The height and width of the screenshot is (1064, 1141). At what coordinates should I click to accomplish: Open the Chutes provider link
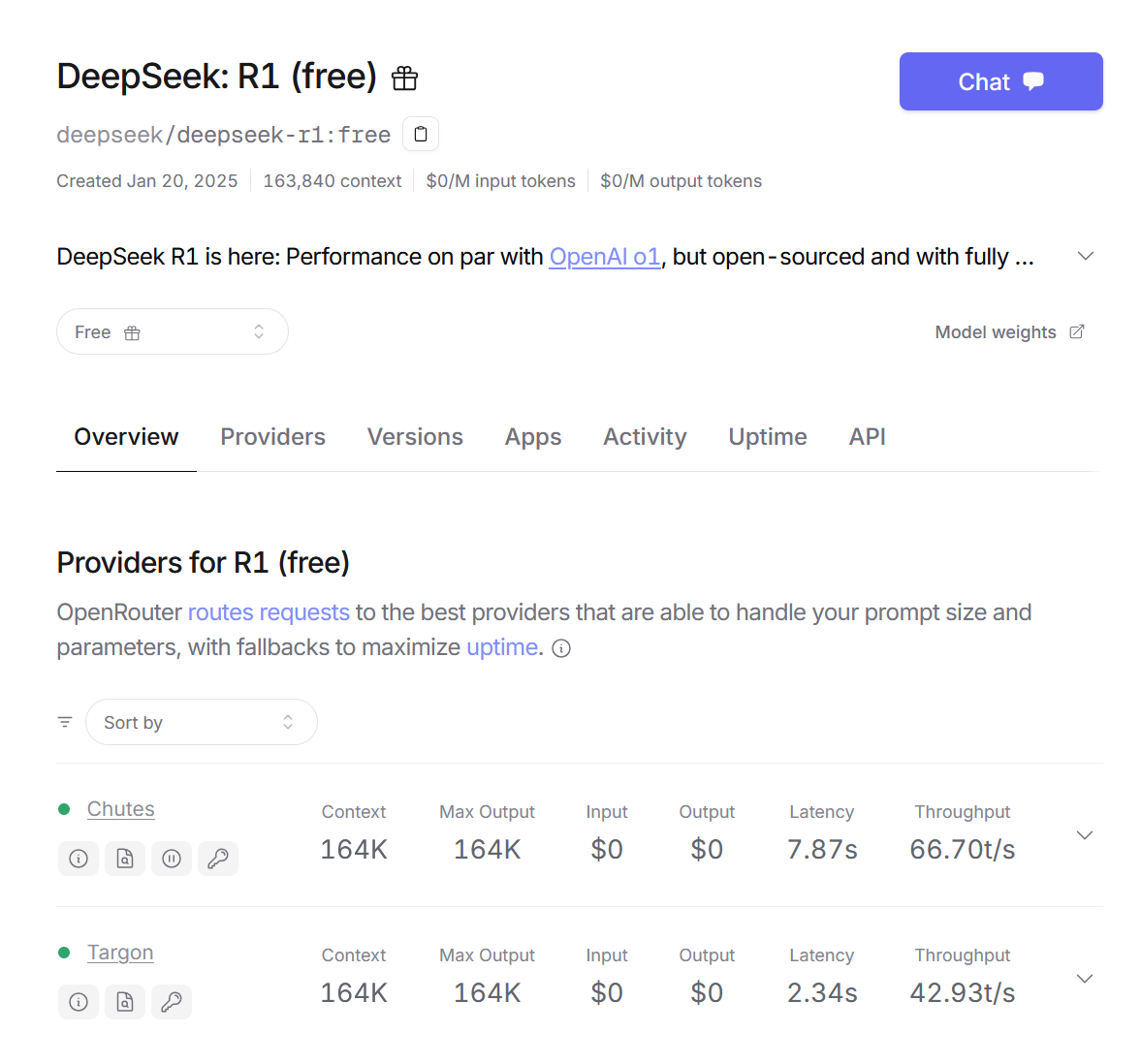coord(121,809)
